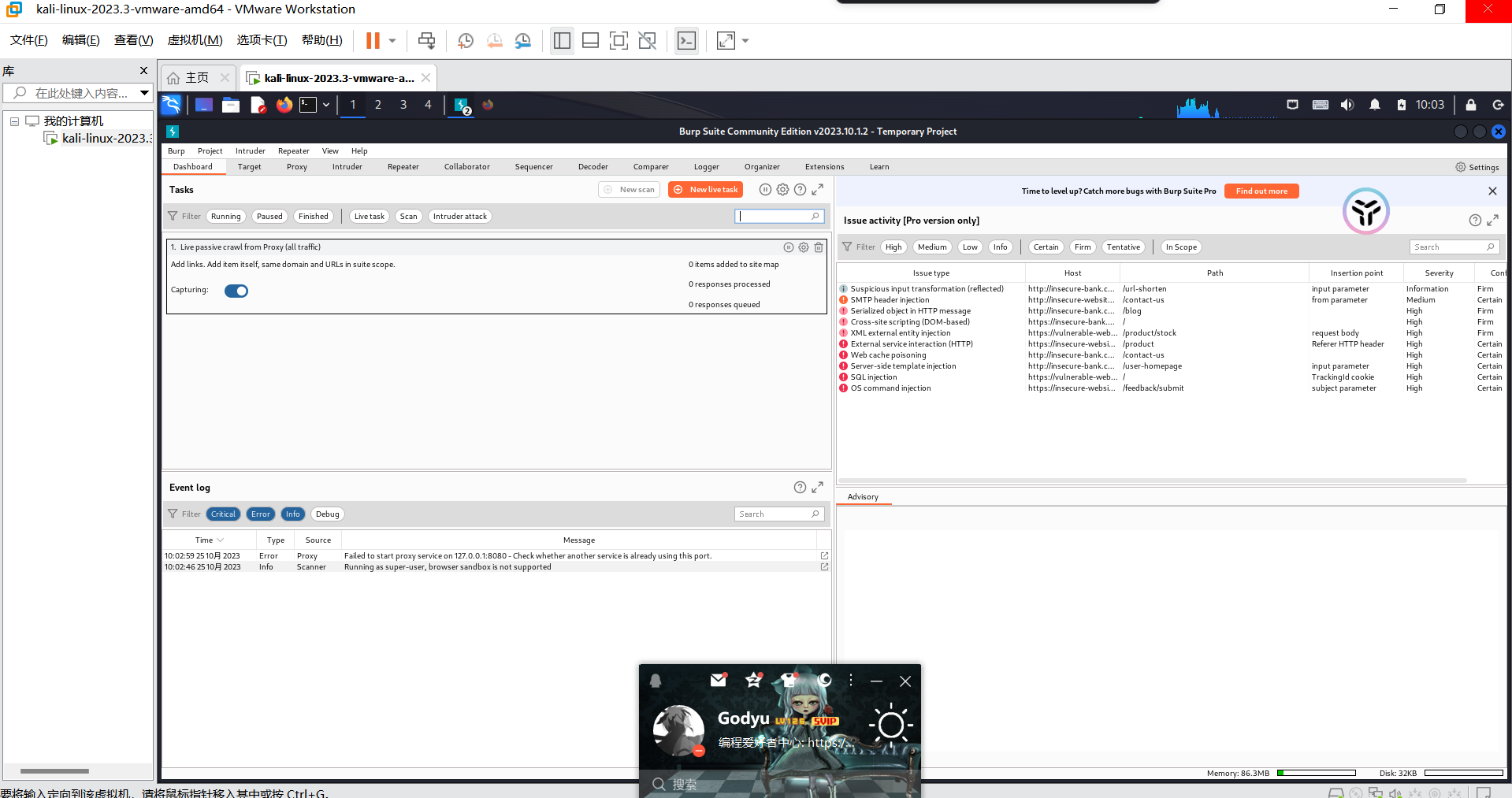The image size is (1512, 798).
Task: Select SQL injection issue row
Action: 1172,377
